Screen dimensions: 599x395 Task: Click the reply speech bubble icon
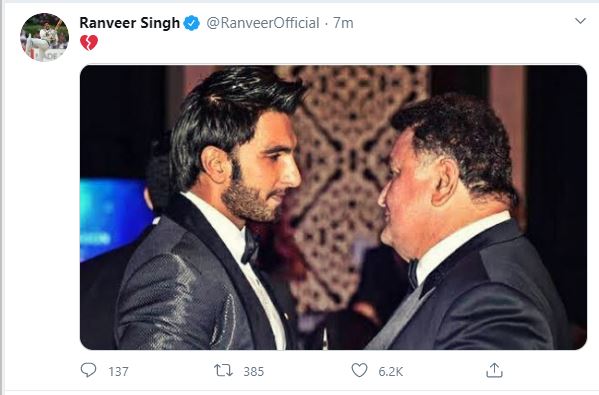tap(88, 370)
